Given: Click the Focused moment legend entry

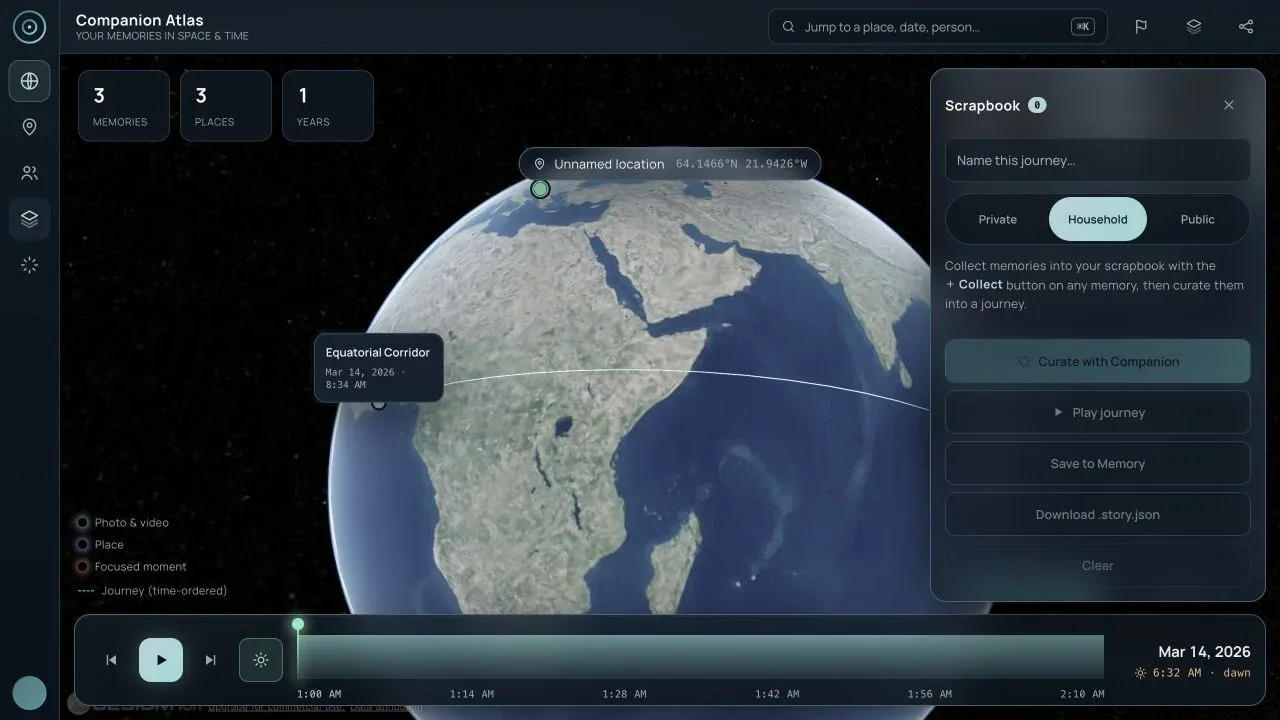Looking at the screenshot, I should coord(132,566).
